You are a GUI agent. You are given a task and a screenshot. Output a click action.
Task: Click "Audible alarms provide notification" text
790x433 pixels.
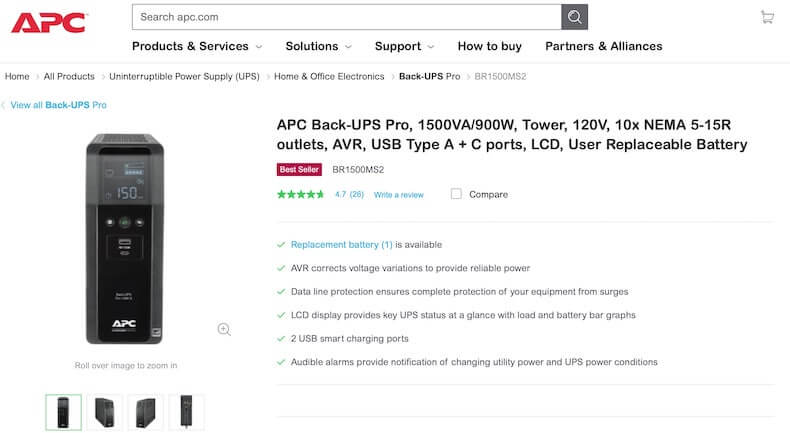tap(474, 362)
